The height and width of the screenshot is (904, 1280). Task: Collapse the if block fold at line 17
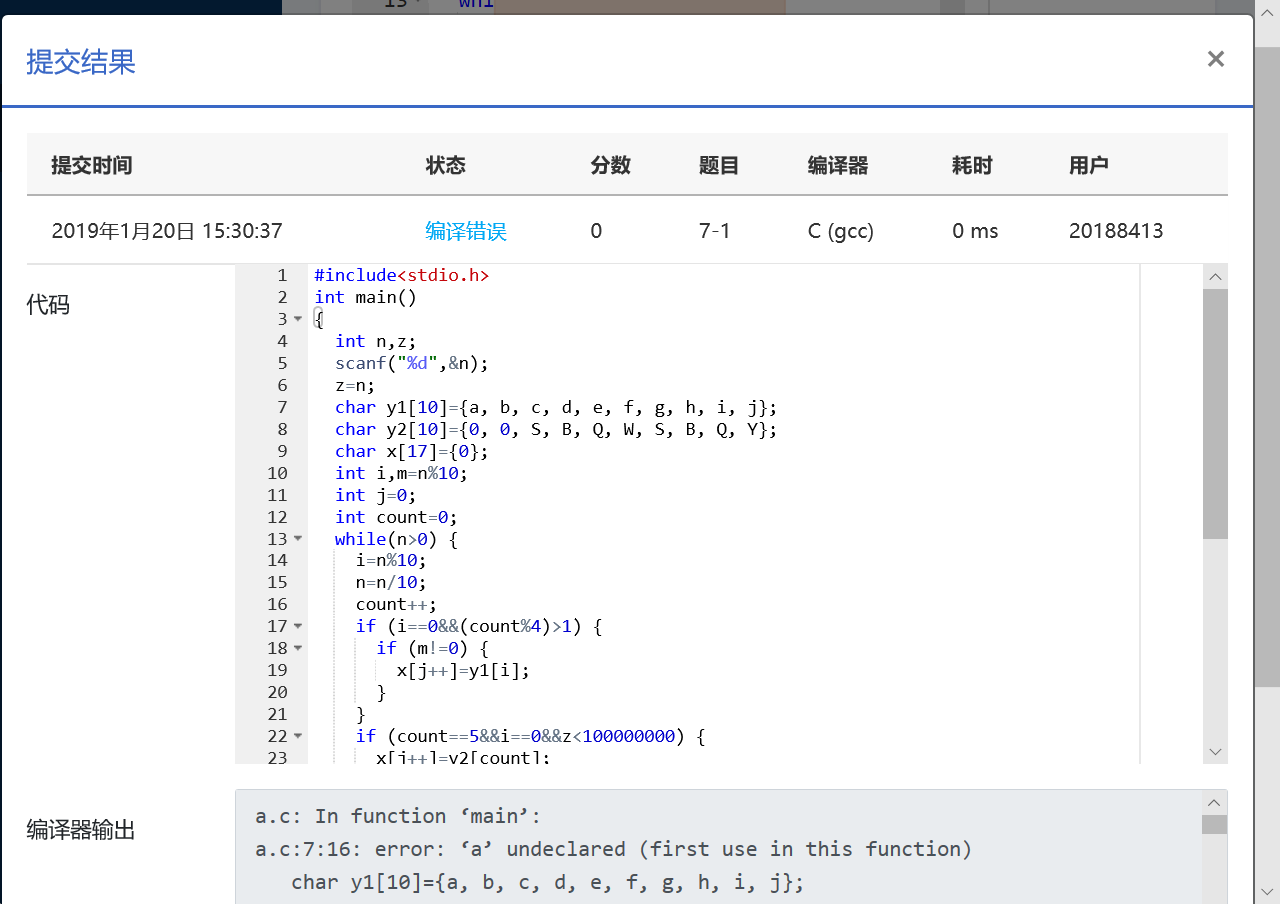point(297,626)
